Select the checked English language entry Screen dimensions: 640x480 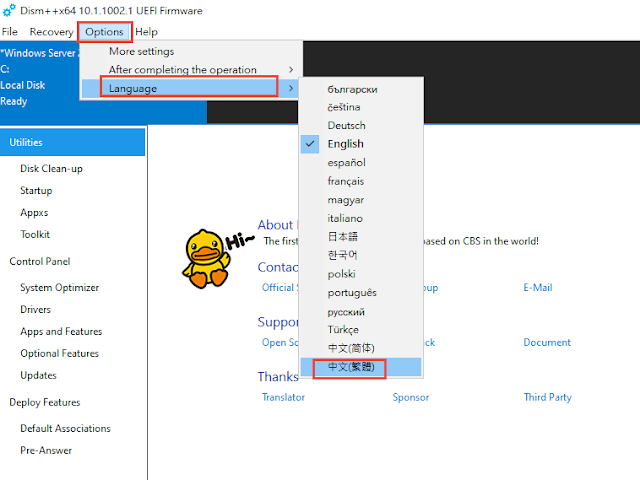[361, 144]
